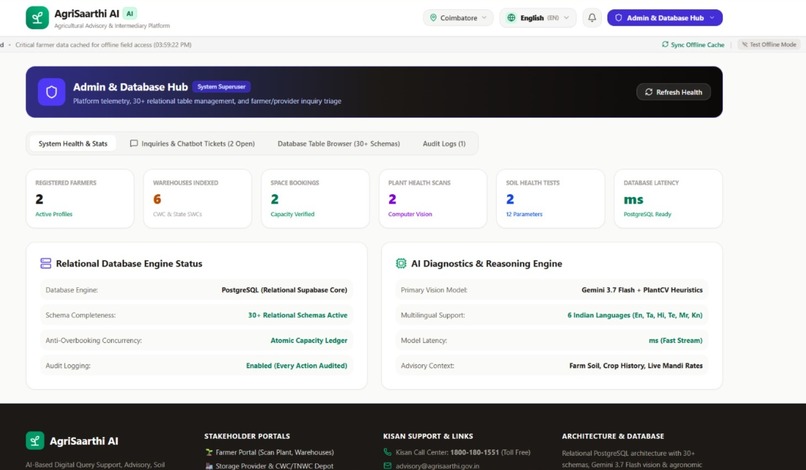The width and height of the screenshot is (806, 470).
Task: Click 'Computer Vision' under Plant Health Scans
Action: click(410, 214)
